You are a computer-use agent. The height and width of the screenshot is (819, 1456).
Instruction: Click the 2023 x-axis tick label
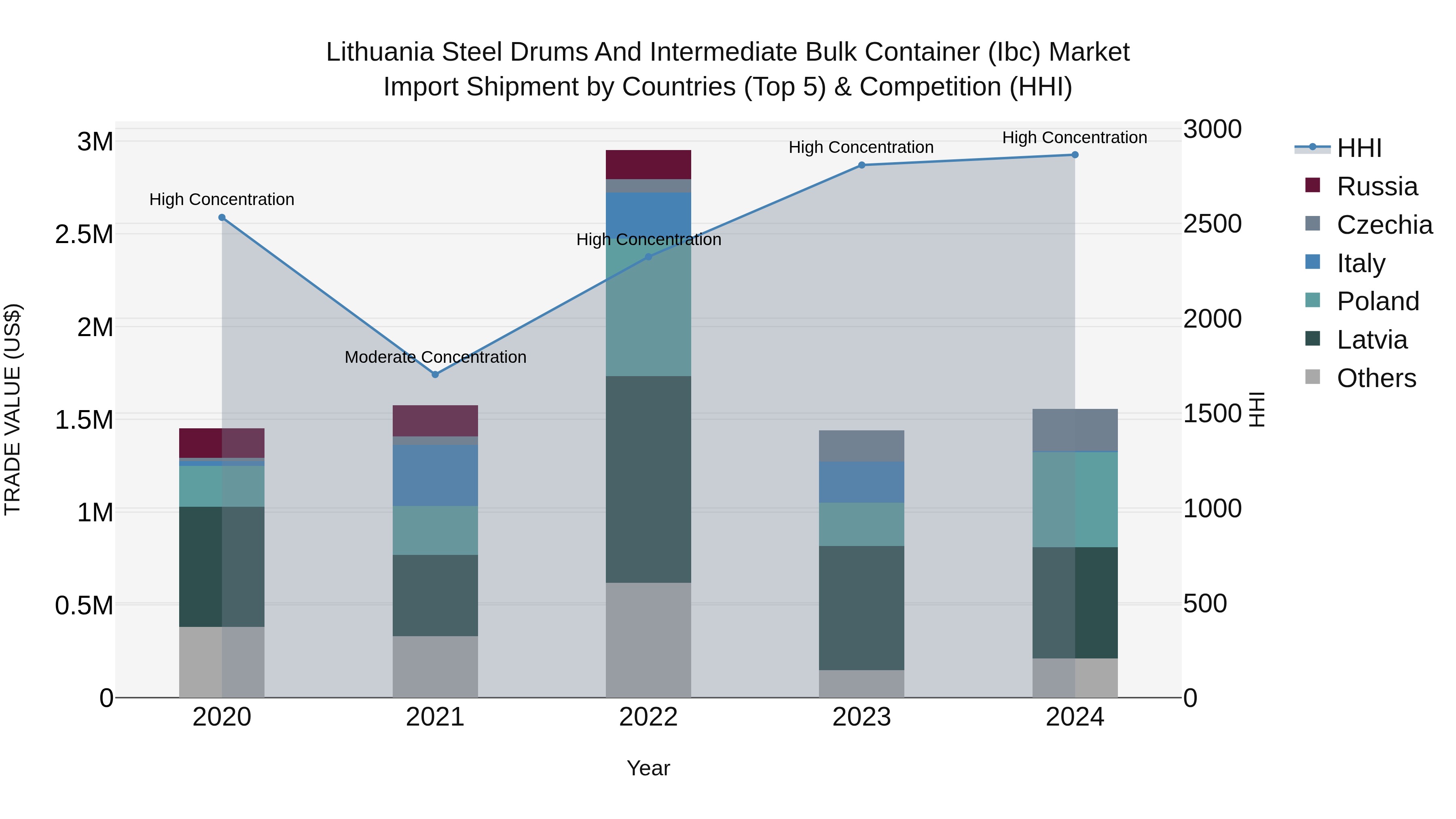(x=861, y=717)
